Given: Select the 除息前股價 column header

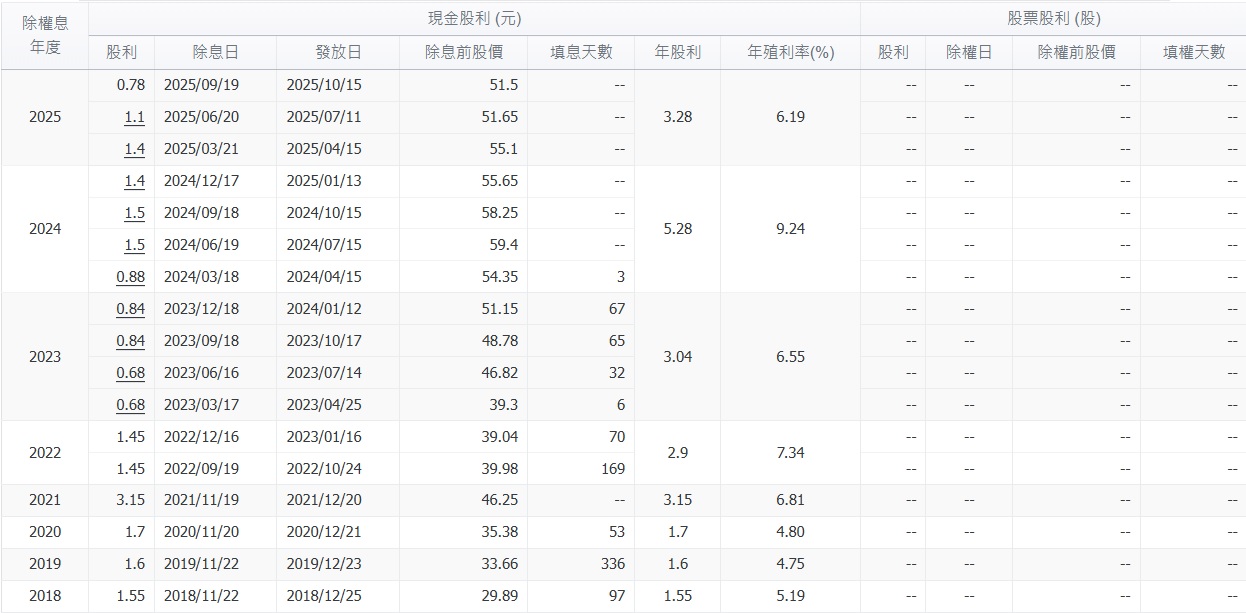Looking at the screenshot, I should pyautogui.click(x=463, y=52).
